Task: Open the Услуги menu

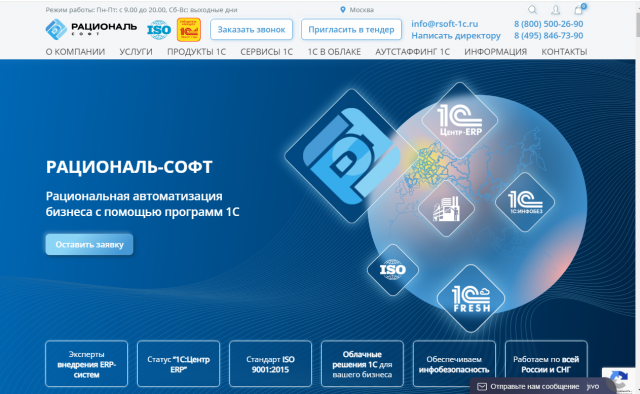Action: [136, 52]
